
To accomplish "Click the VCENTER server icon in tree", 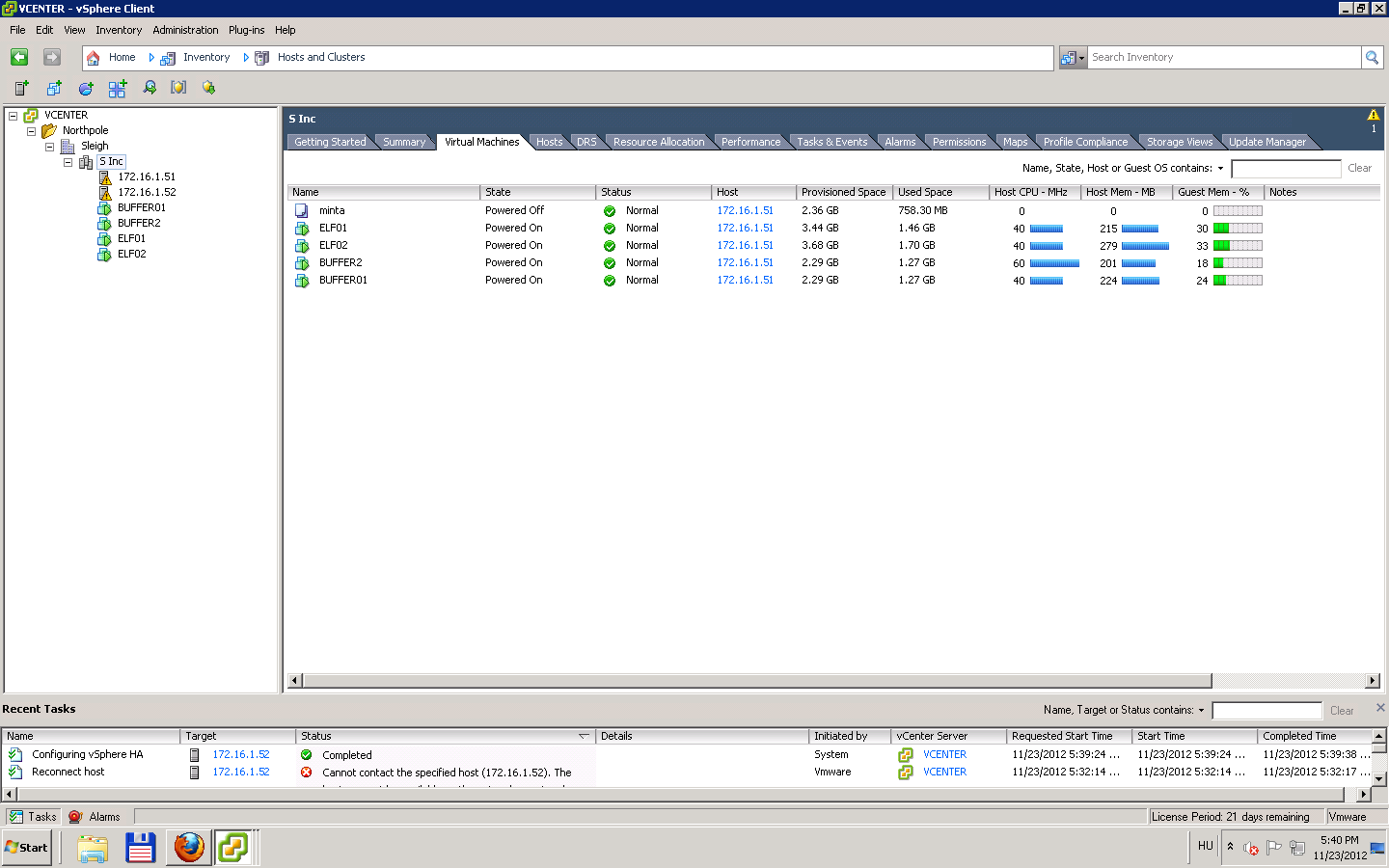I will (31, 116).
